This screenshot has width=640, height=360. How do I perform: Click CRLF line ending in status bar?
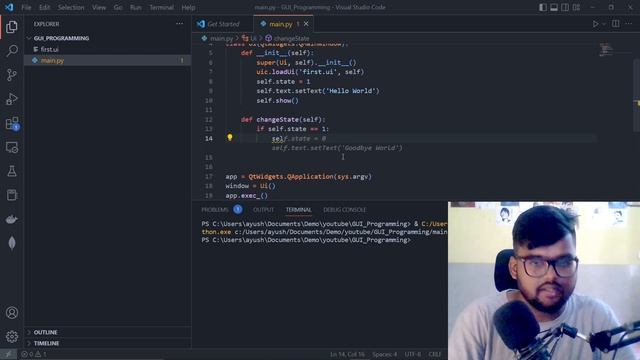click(x=435, y=354)
